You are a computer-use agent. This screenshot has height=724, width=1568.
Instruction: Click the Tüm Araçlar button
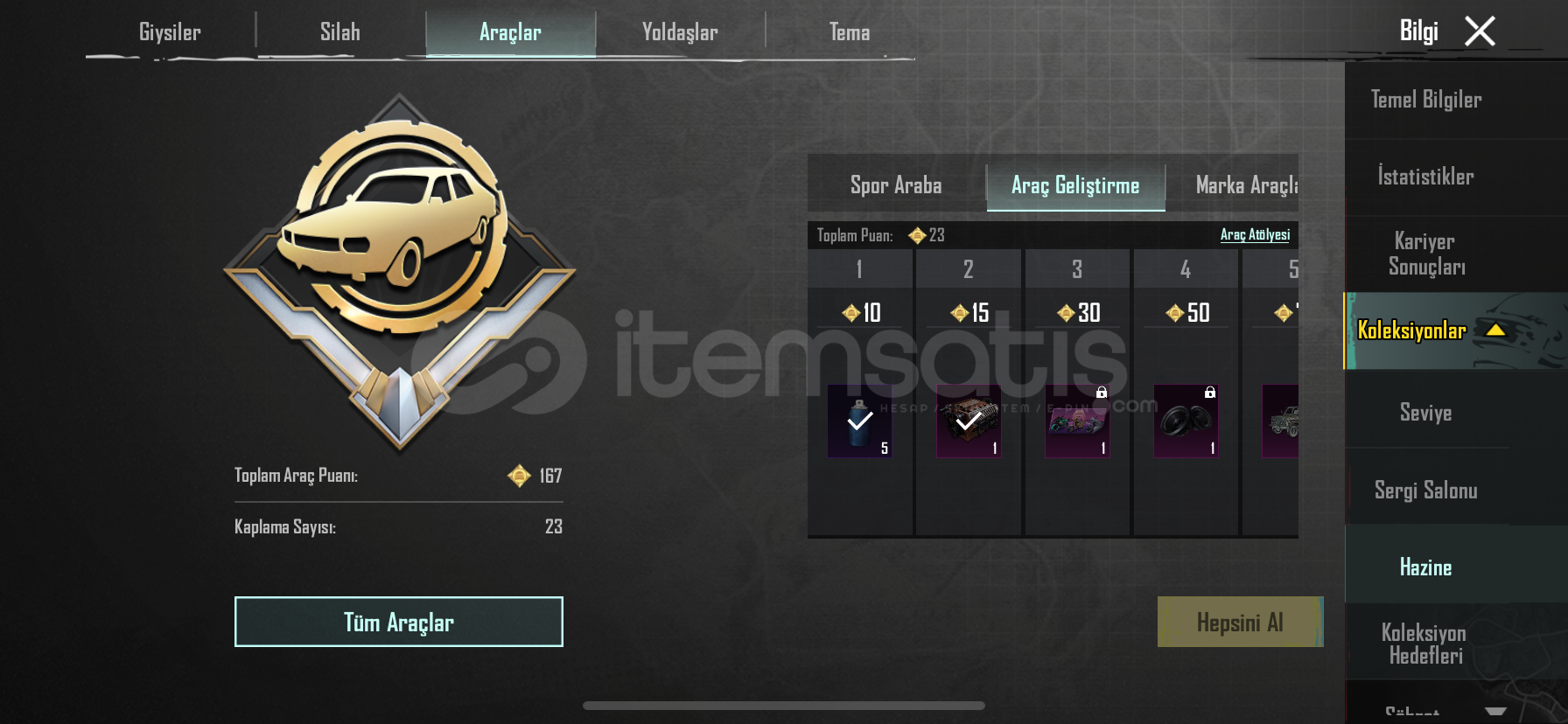(399, 622)
